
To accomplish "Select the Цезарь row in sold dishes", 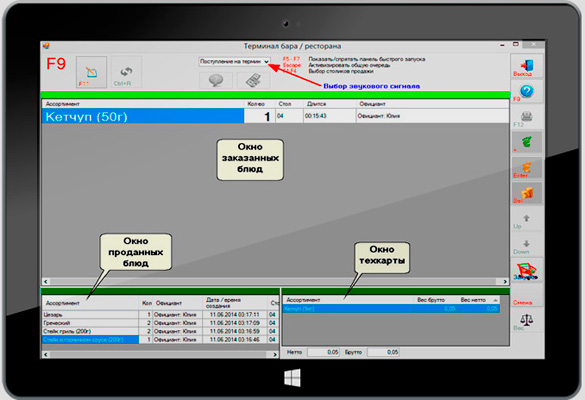I will pos(160,315).
